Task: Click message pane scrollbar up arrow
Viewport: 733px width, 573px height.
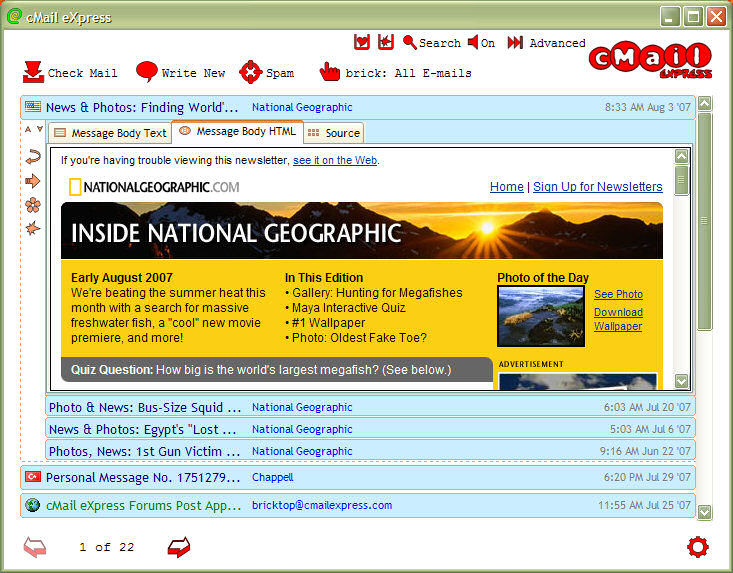Action: (682, 157)
